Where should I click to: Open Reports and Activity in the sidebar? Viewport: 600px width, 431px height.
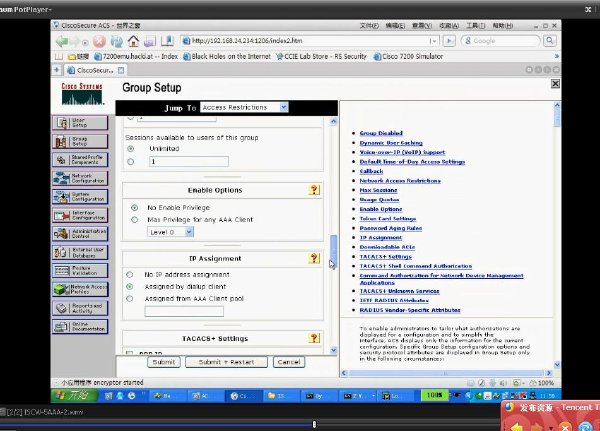coord(80,308)
